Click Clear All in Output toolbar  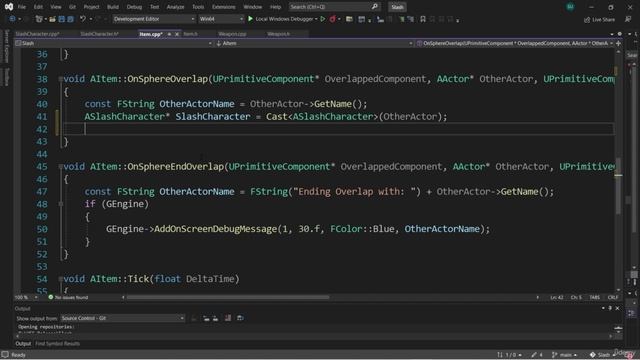pyautogui.click(x=228, y=318)
